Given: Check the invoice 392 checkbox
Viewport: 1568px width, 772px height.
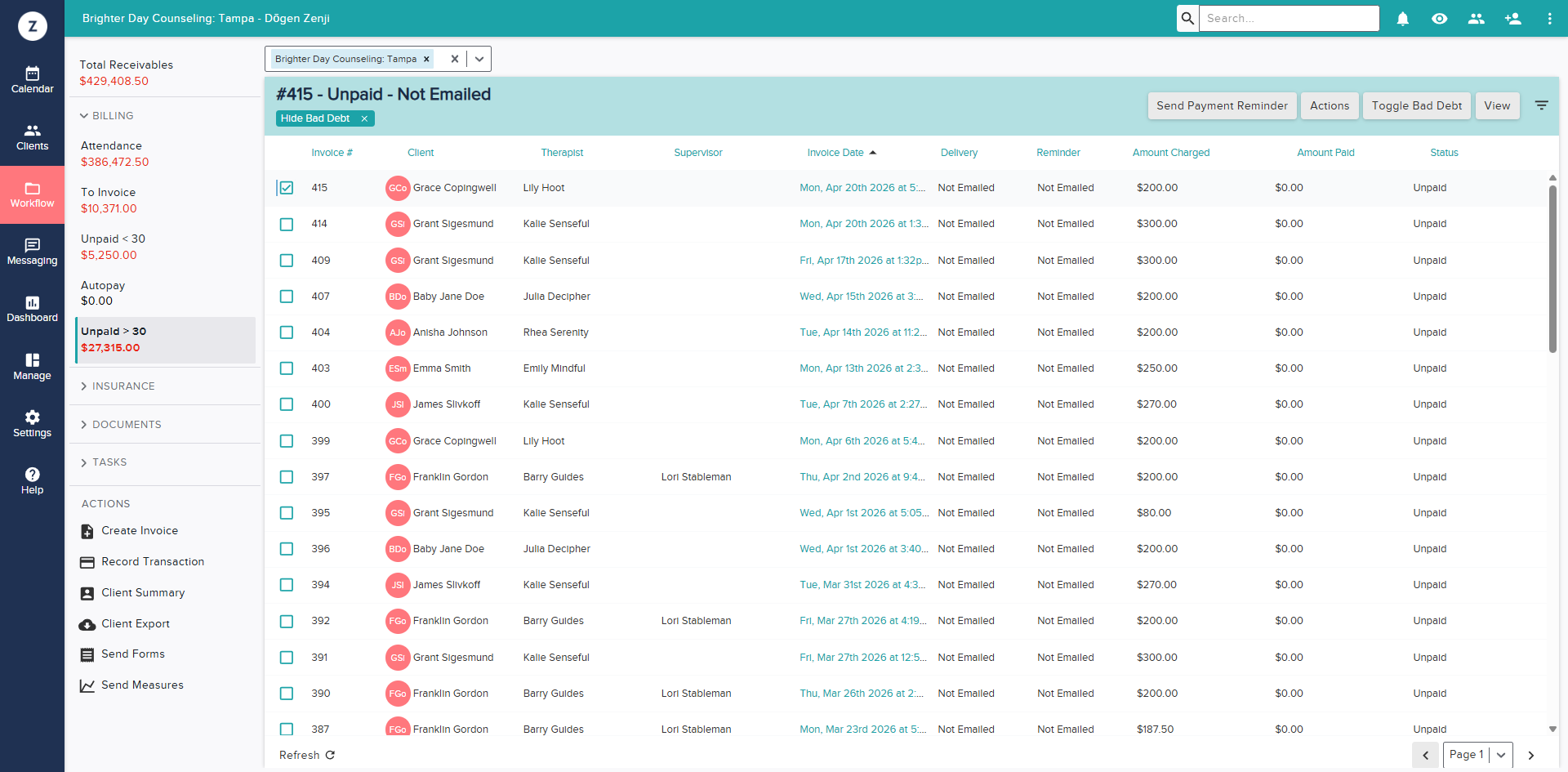Looking at the screenshot, I should coord(287,621).
